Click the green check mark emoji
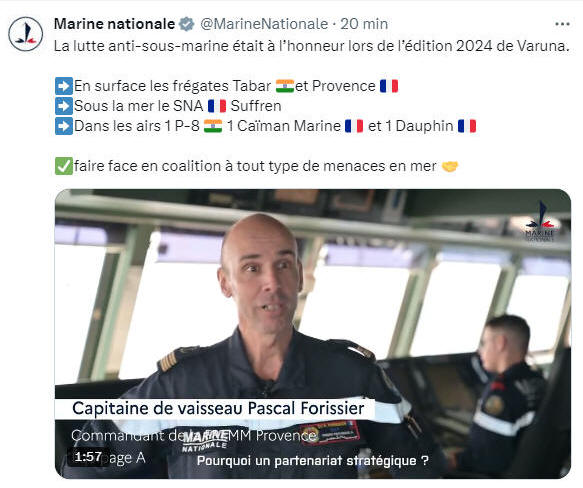The height and width of the screenshot is (488, 583). [x=64, y=166]
